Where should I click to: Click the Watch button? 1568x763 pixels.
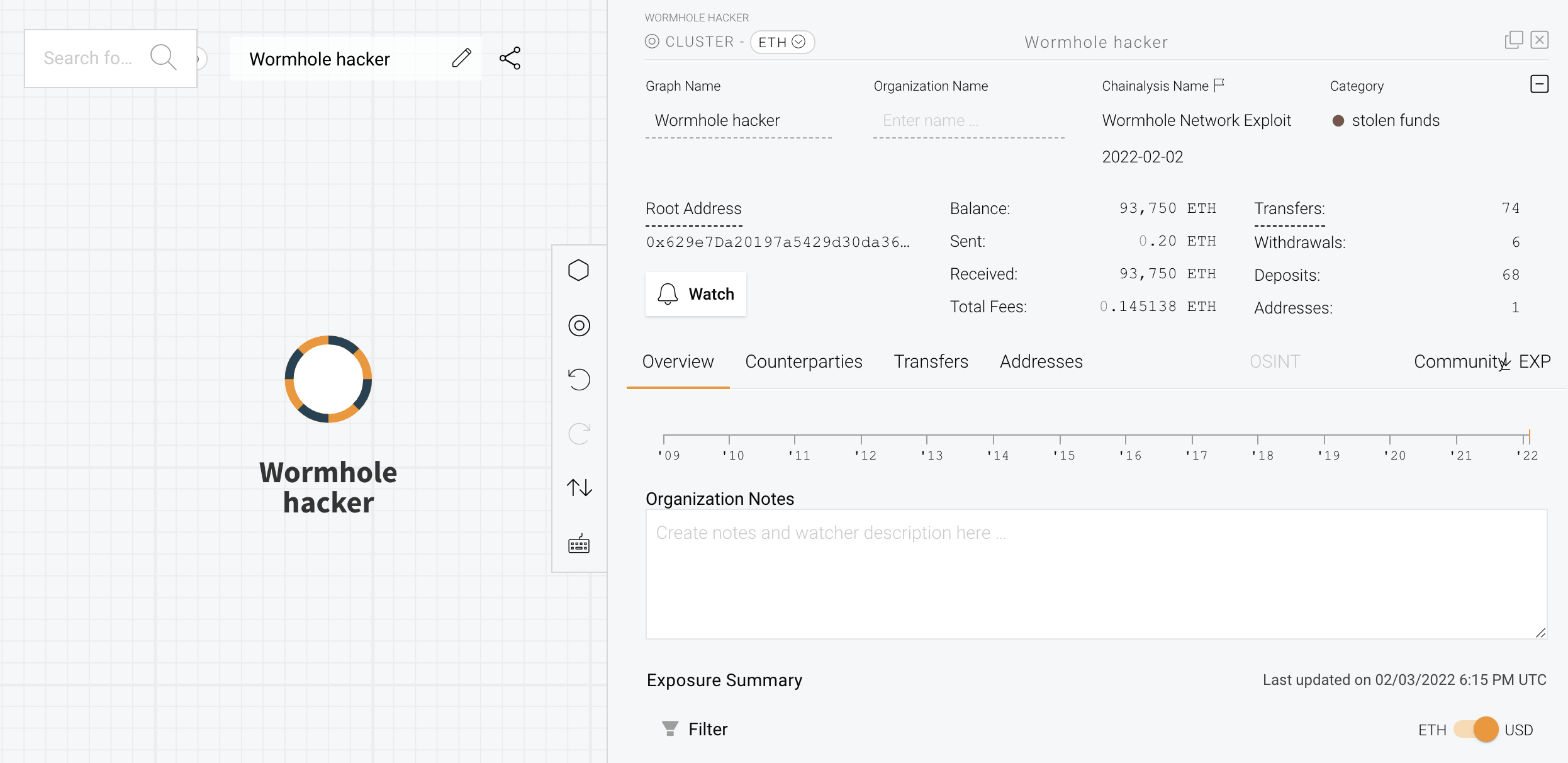[696, 294]
